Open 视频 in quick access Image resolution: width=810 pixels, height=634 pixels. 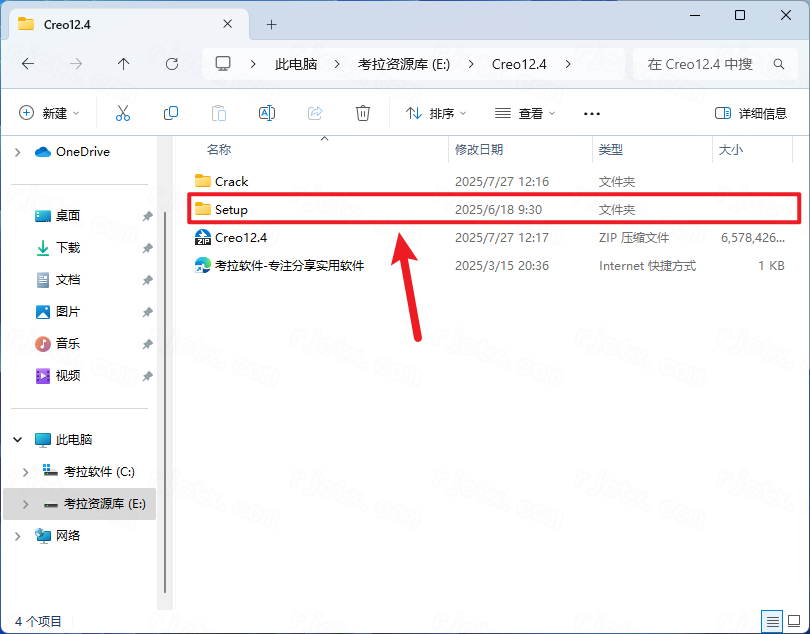[x=68, y=376]
